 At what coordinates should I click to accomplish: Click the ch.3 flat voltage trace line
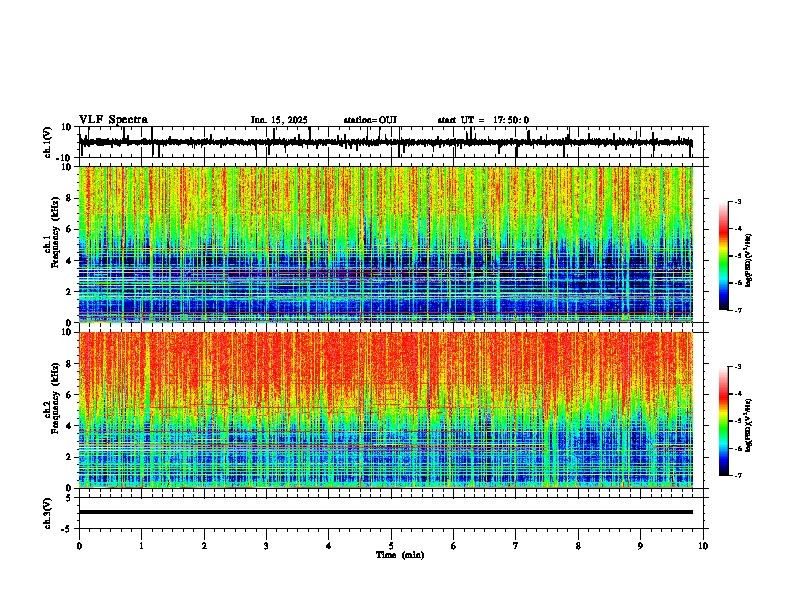pos(385,512)
